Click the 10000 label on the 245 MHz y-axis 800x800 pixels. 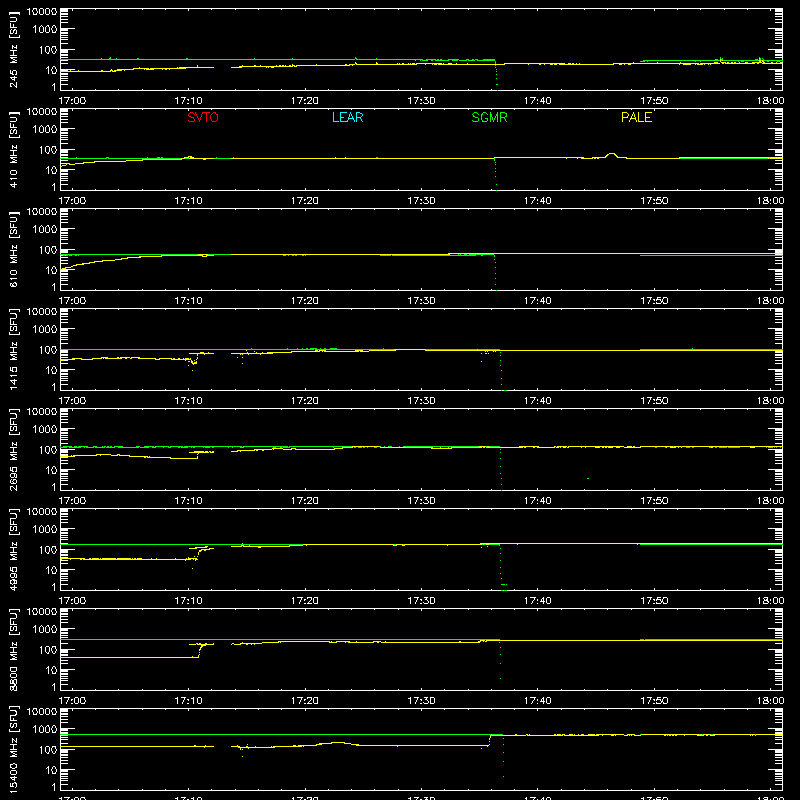pyautogui.click(x=42, y=12)
